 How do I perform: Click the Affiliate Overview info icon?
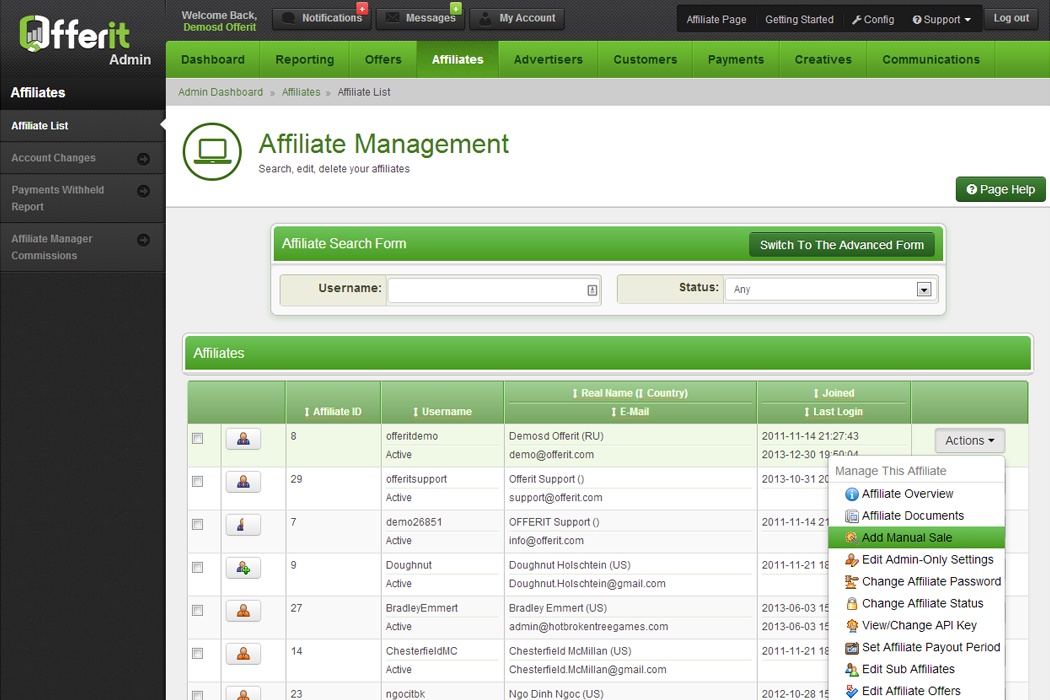851,494
